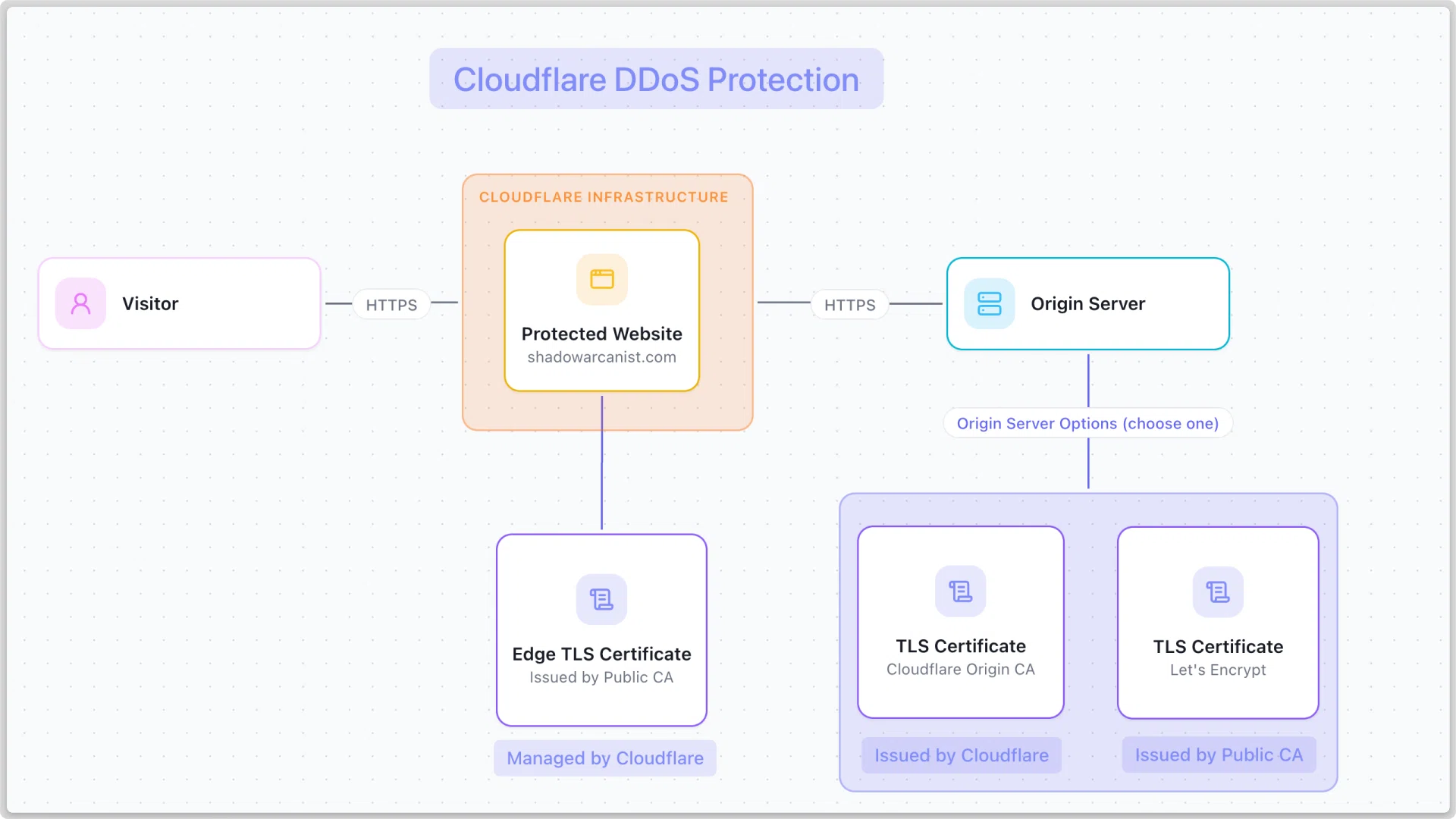Click the Managed by Cloudflare tag
Screen dimensions: 1456x819
point(605,758)
